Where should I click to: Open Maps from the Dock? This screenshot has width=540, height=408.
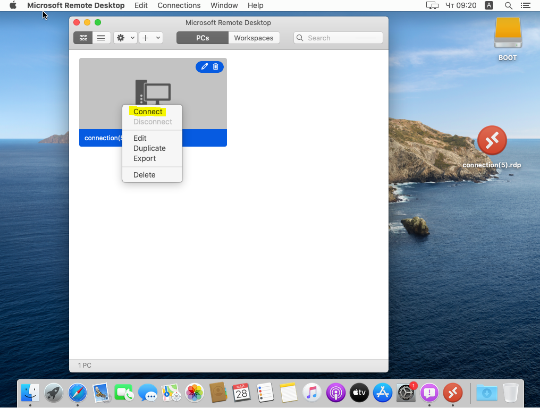click(171, 393)
